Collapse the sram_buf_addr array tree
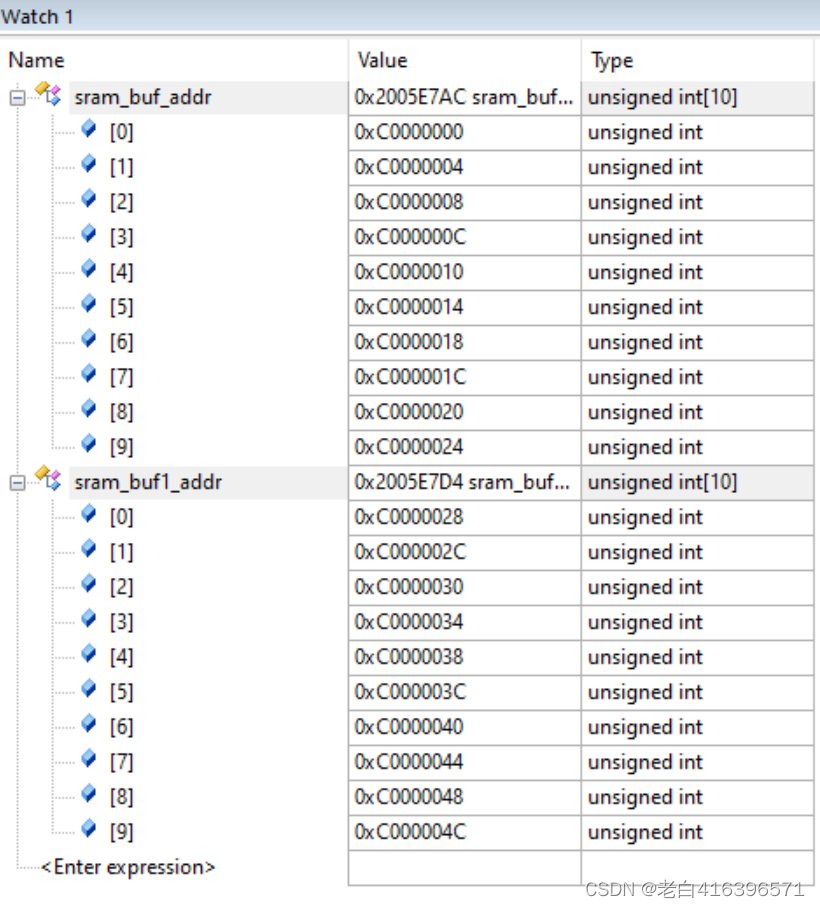This screenshot has width=820, height=908. [x=17, y=97]
